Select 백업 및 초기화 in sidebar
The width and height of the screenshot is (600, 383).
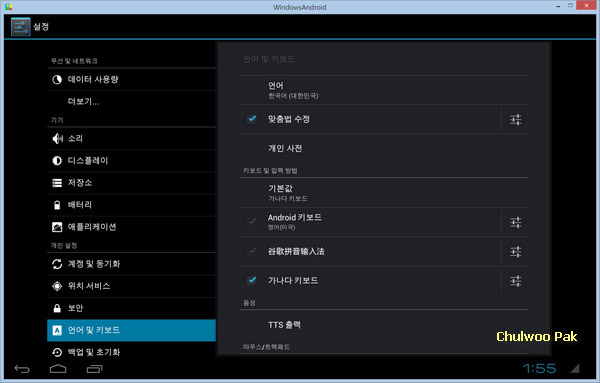tap(131, 352)
